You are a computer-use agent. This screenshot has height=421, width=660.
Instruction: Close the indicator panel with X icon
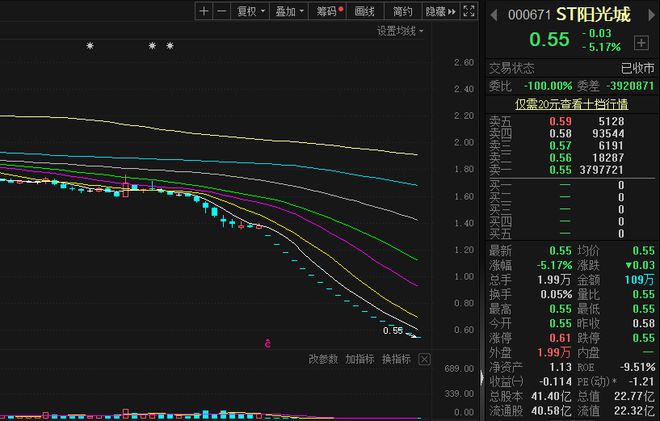pyautogui.click(x=425, y=359)
